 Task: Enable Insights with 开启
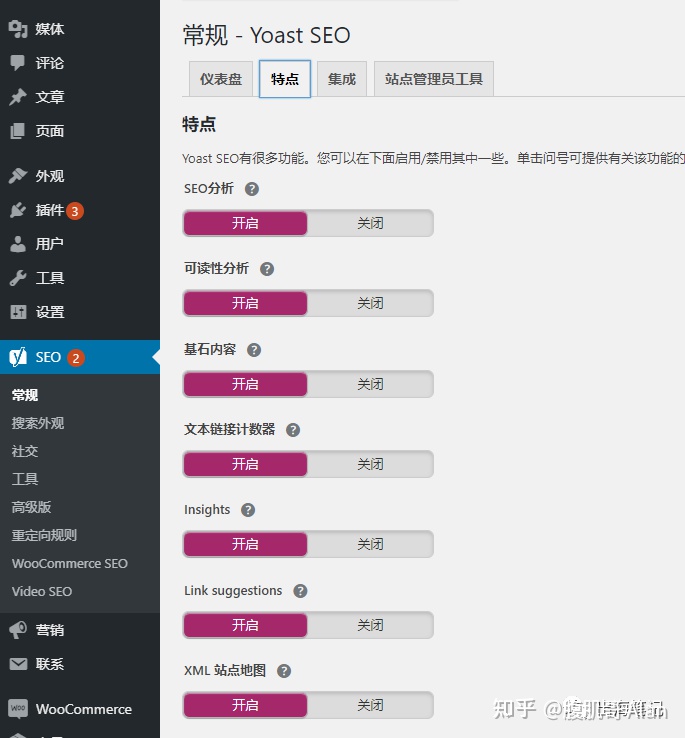coord(245,544)
